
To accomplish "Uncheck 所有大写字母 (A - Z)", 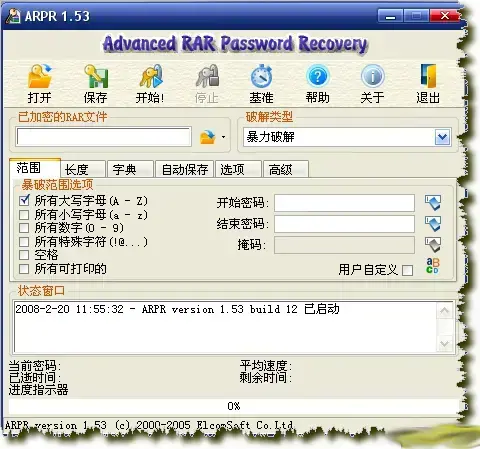I will tap(24, 200).
